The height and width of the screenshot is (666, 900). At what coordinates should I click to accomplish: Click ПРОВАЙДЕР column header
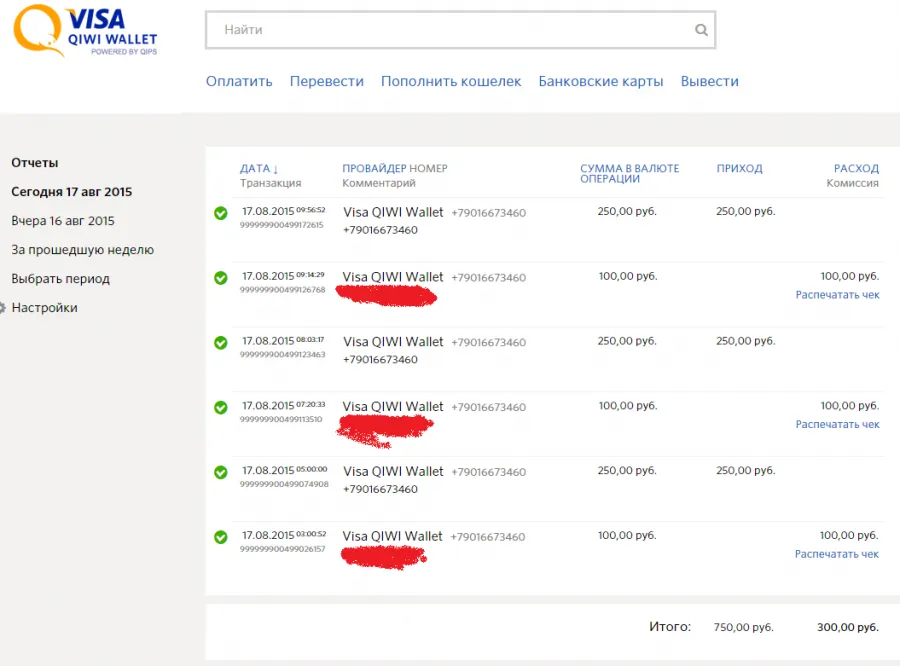[374, 168]
